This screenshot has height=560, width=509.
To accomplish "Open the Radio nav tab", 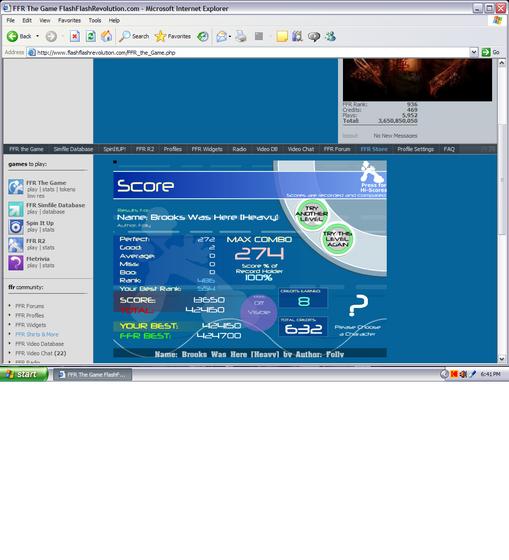I will tap(239, 149).
